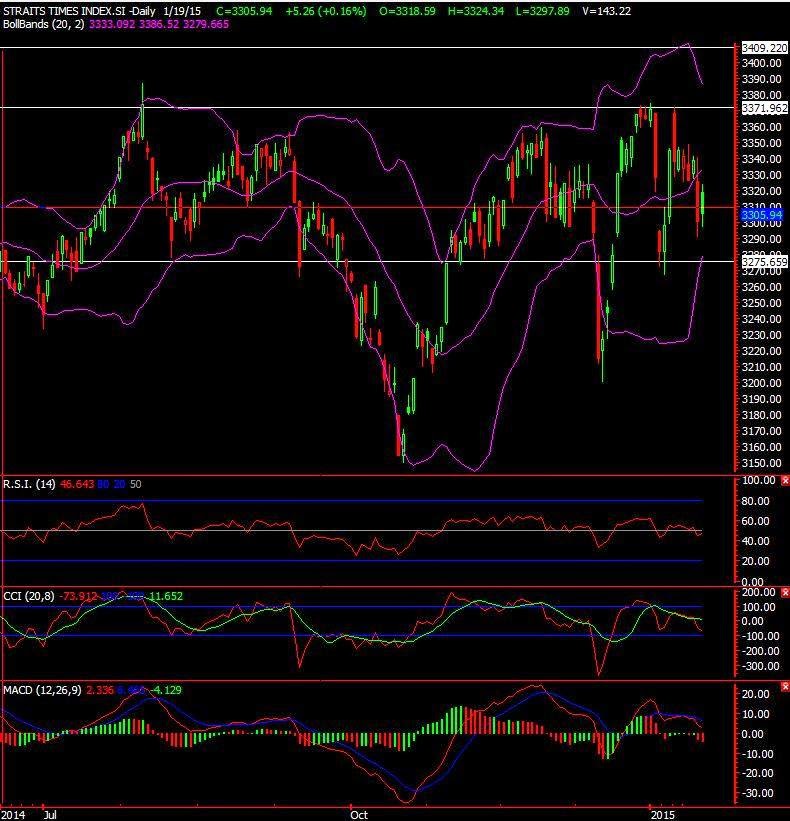
Task: Click the CCI value -73.912
Action: (78, 596)
